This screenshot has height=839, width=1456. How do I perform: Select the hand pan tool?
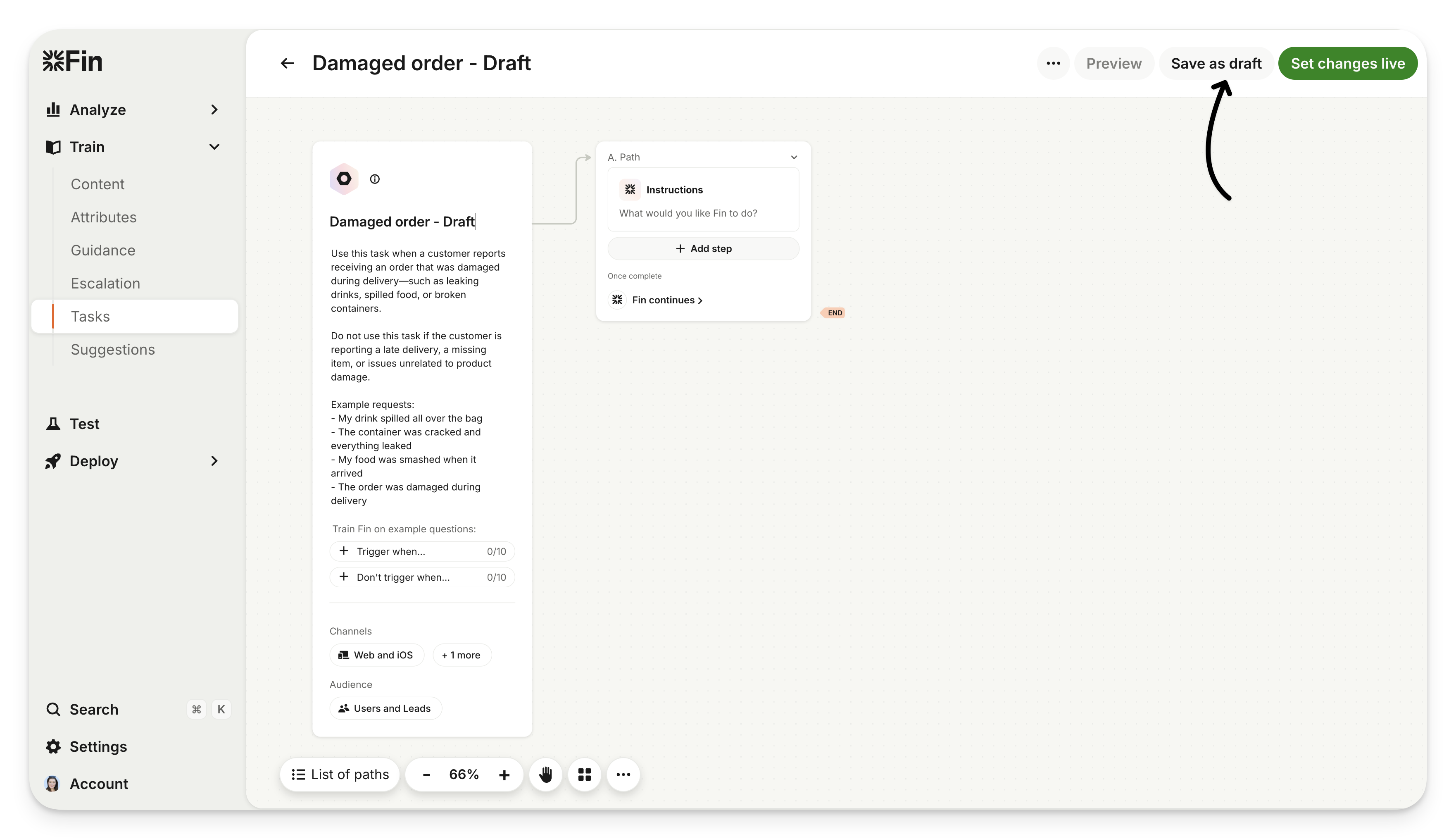545,775
